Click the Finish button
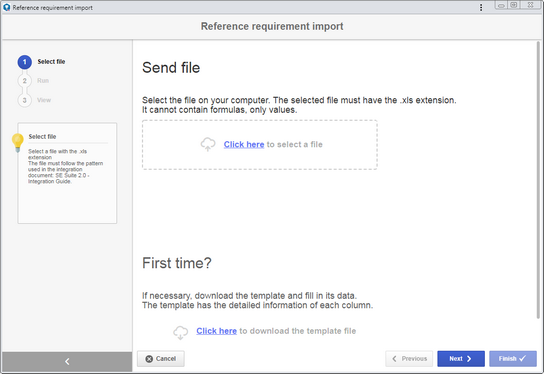The width and height of the screenshot is (544, 374). click(x=513, y=359)
